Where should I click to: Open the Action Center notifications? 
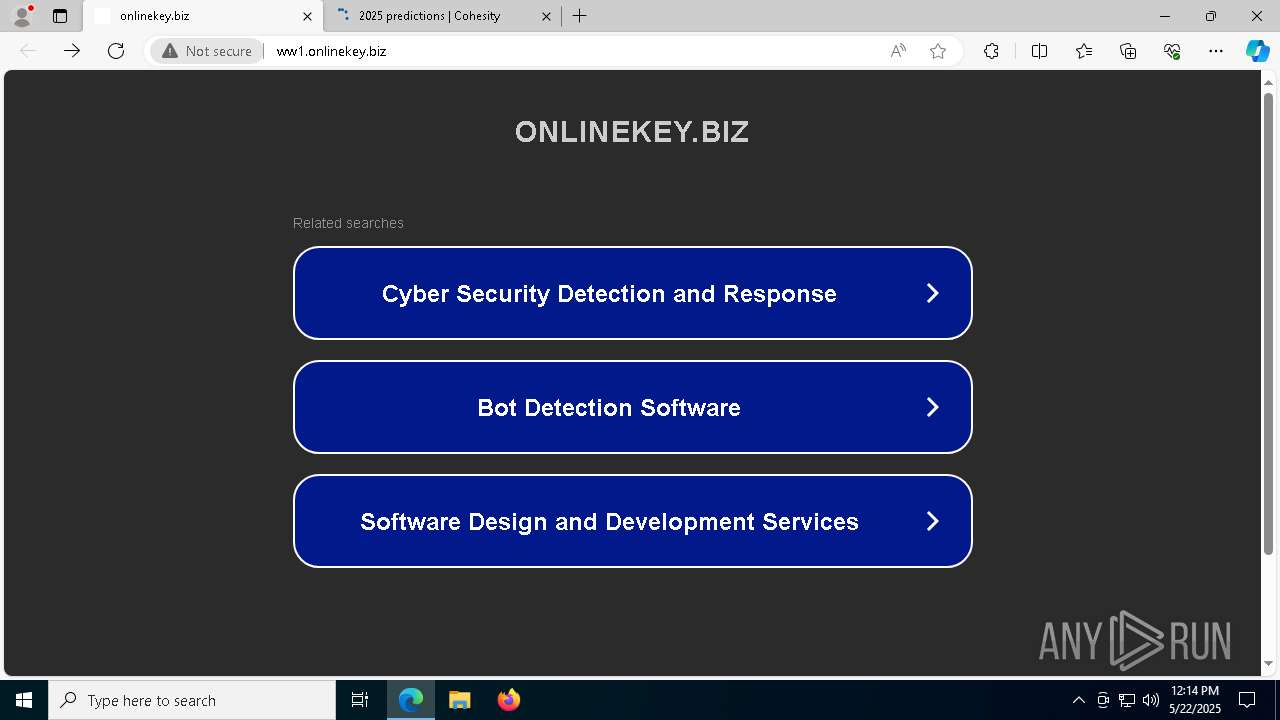tap(1247, 700)
